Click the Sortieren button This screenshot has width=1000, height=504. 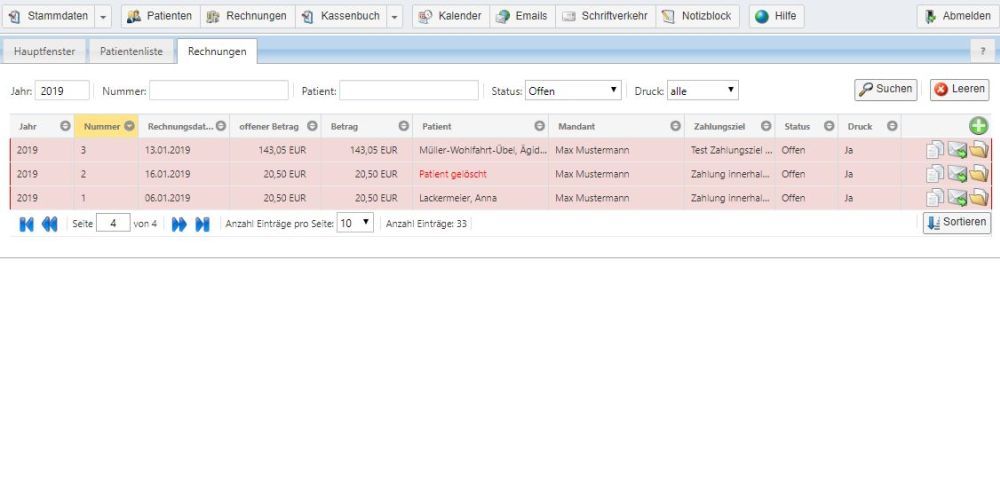tap(957, 223)
